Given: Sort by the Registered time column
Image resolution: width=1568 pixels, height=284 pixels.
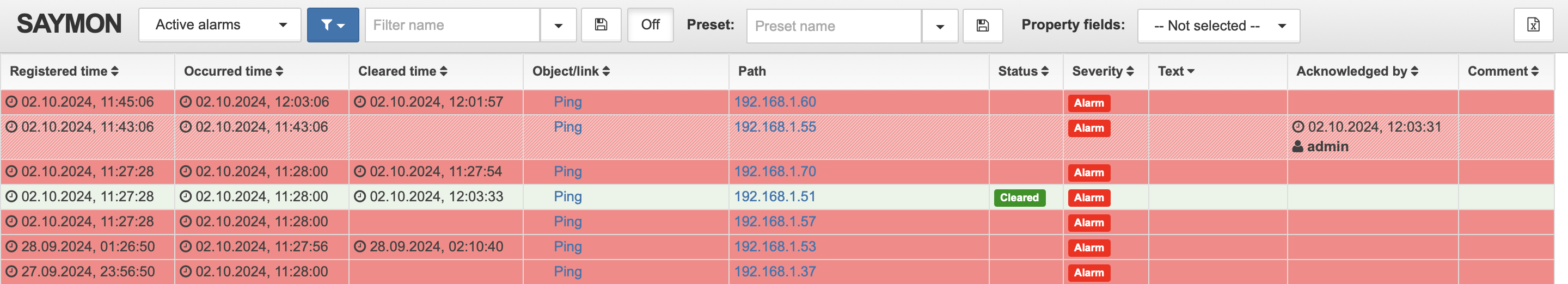Looking at the screenshot, I should coord(64,71).
